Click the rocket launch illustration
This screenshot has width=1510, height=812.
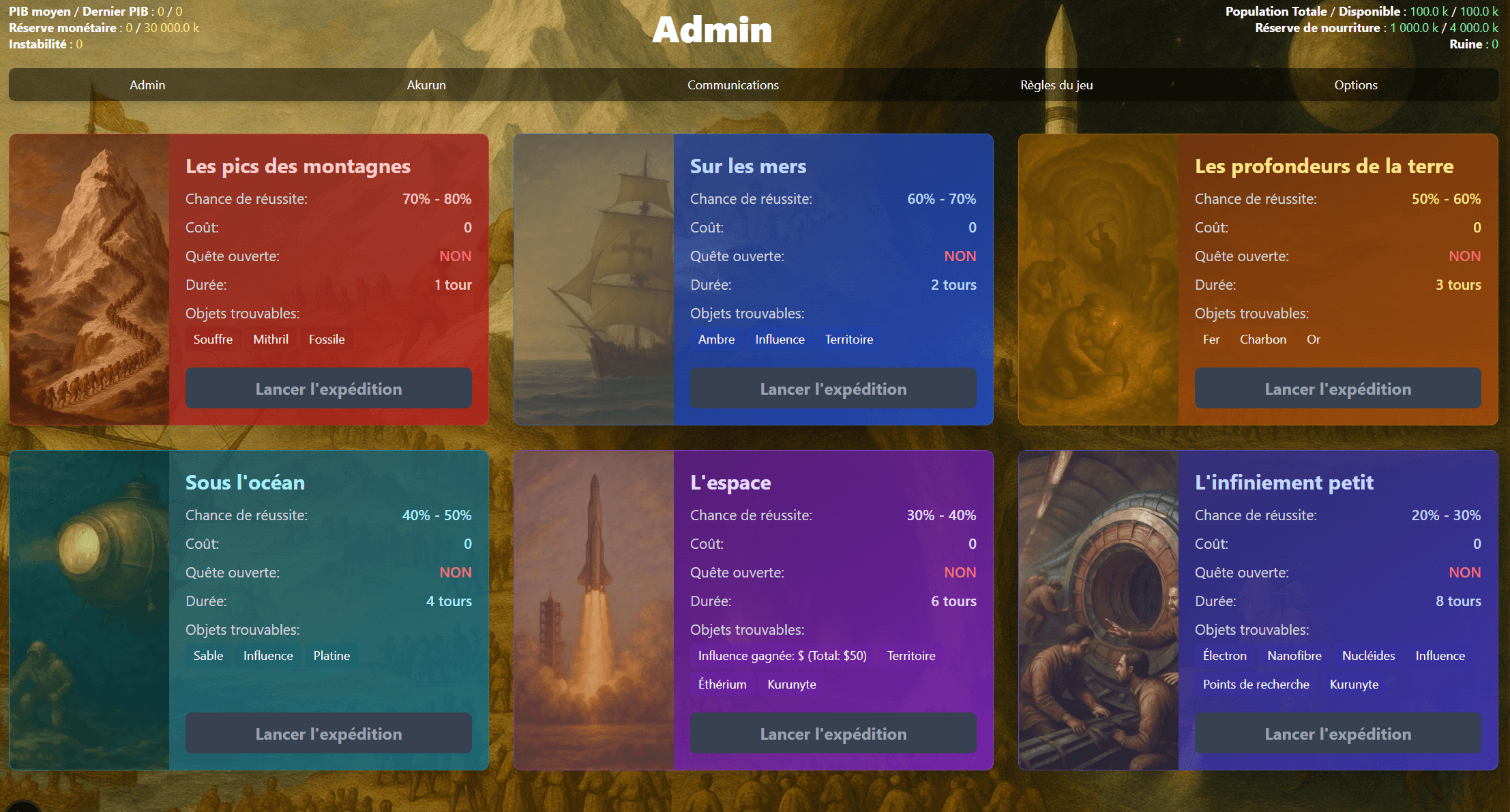point(594,610)
